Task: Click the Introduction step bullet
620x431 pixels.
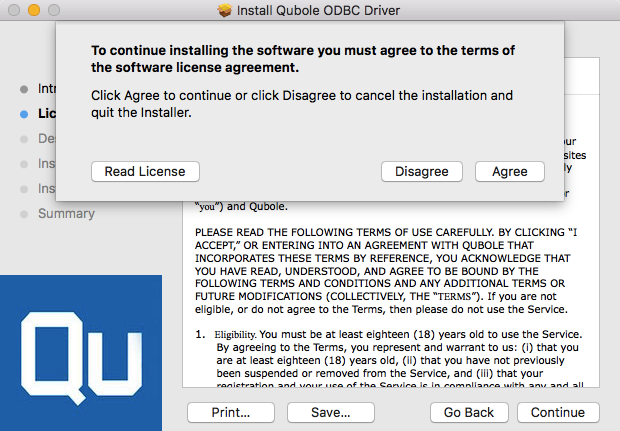Action: [24, 89]
